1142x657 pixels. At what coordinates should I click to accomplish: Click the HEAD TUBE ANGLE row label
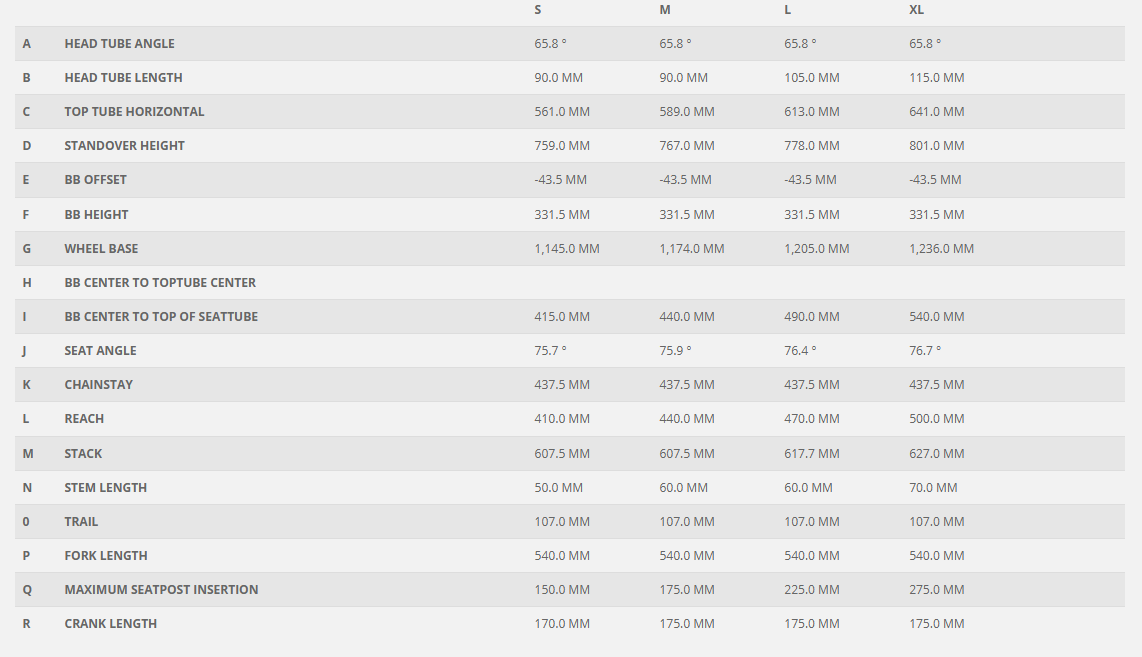(119, 44)
